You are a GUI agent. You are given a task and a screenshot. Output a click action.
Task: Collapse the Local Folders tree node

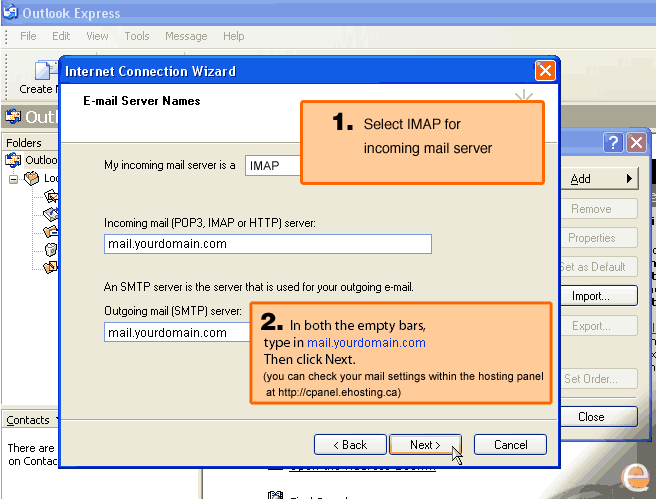pyautogui.click(x=13, y=179)
